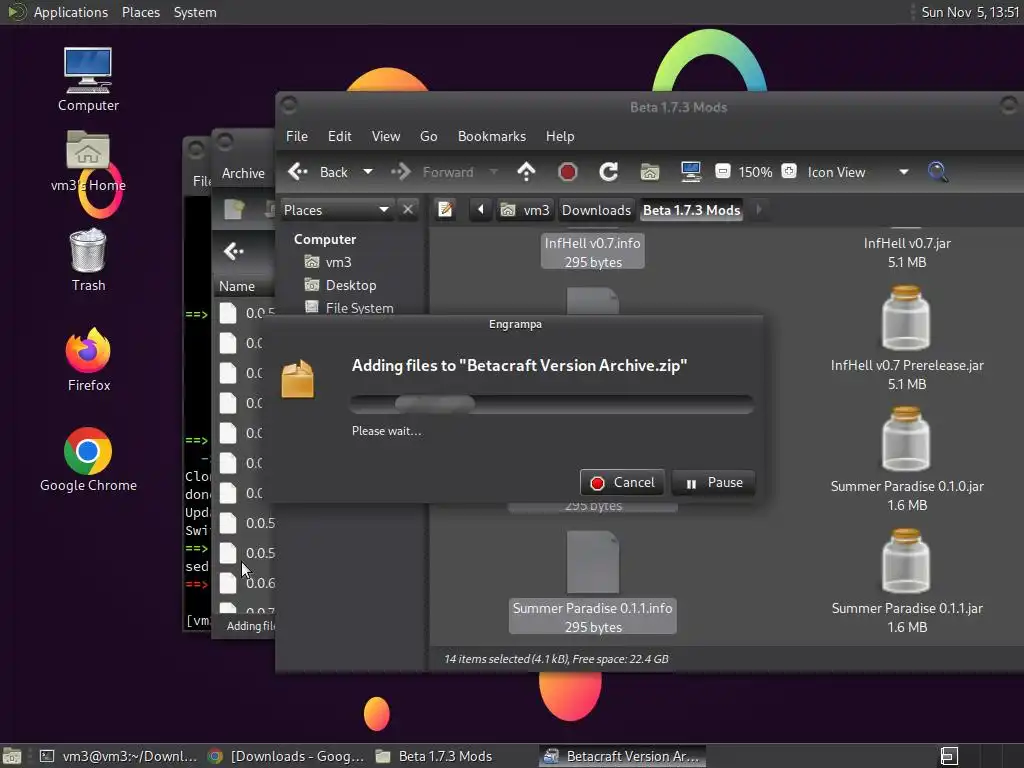Select Beta 1.7.3 Mods path button

tap(692, 210)
